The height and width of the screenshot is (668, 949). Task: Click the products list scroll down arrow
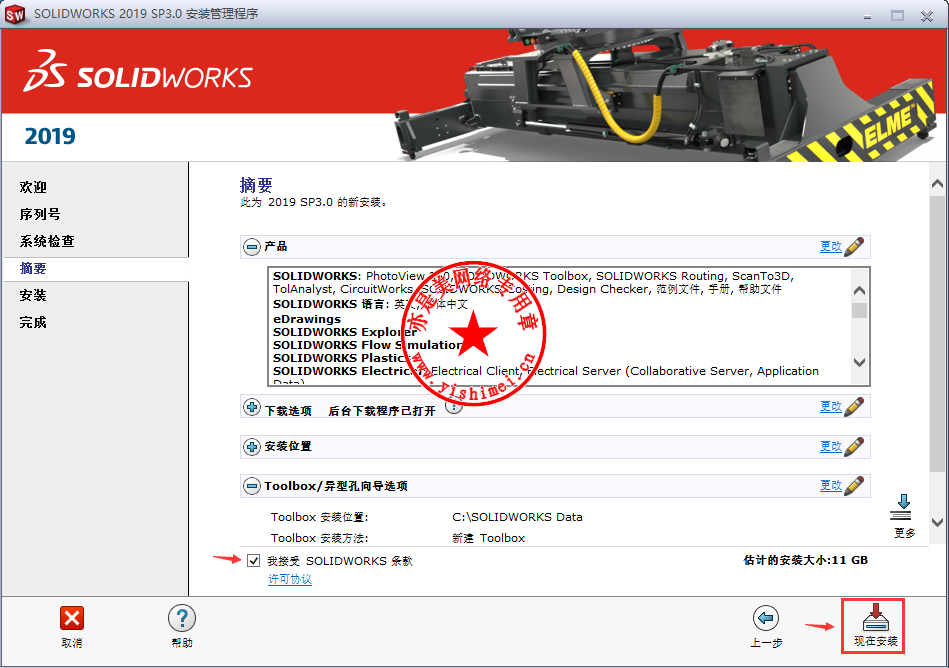(x=859, y=362)
